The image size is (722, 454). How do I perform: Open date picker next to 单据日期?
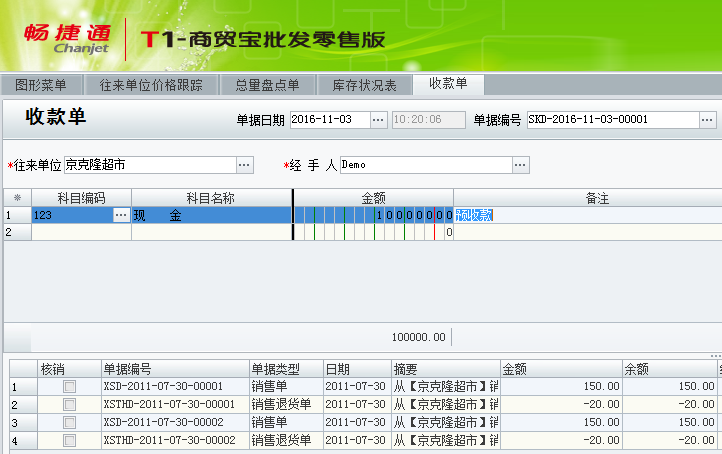(x=378, y=120)
